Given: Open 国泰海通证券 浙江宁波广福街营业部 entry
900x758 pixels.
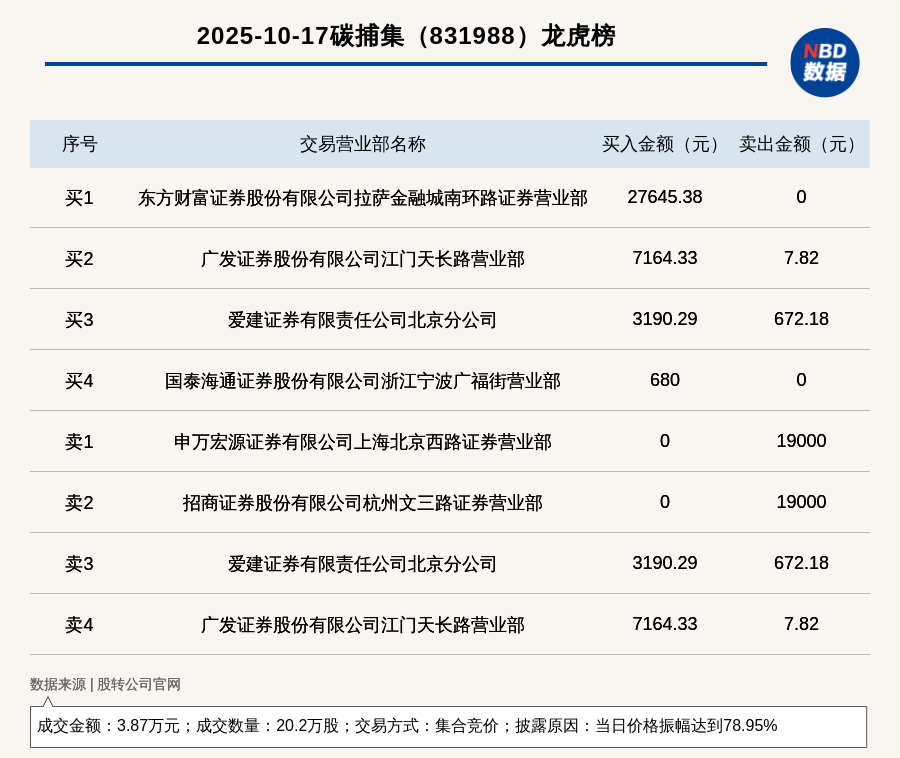Looking at the screenshot, I should click(x=362, y=381).
